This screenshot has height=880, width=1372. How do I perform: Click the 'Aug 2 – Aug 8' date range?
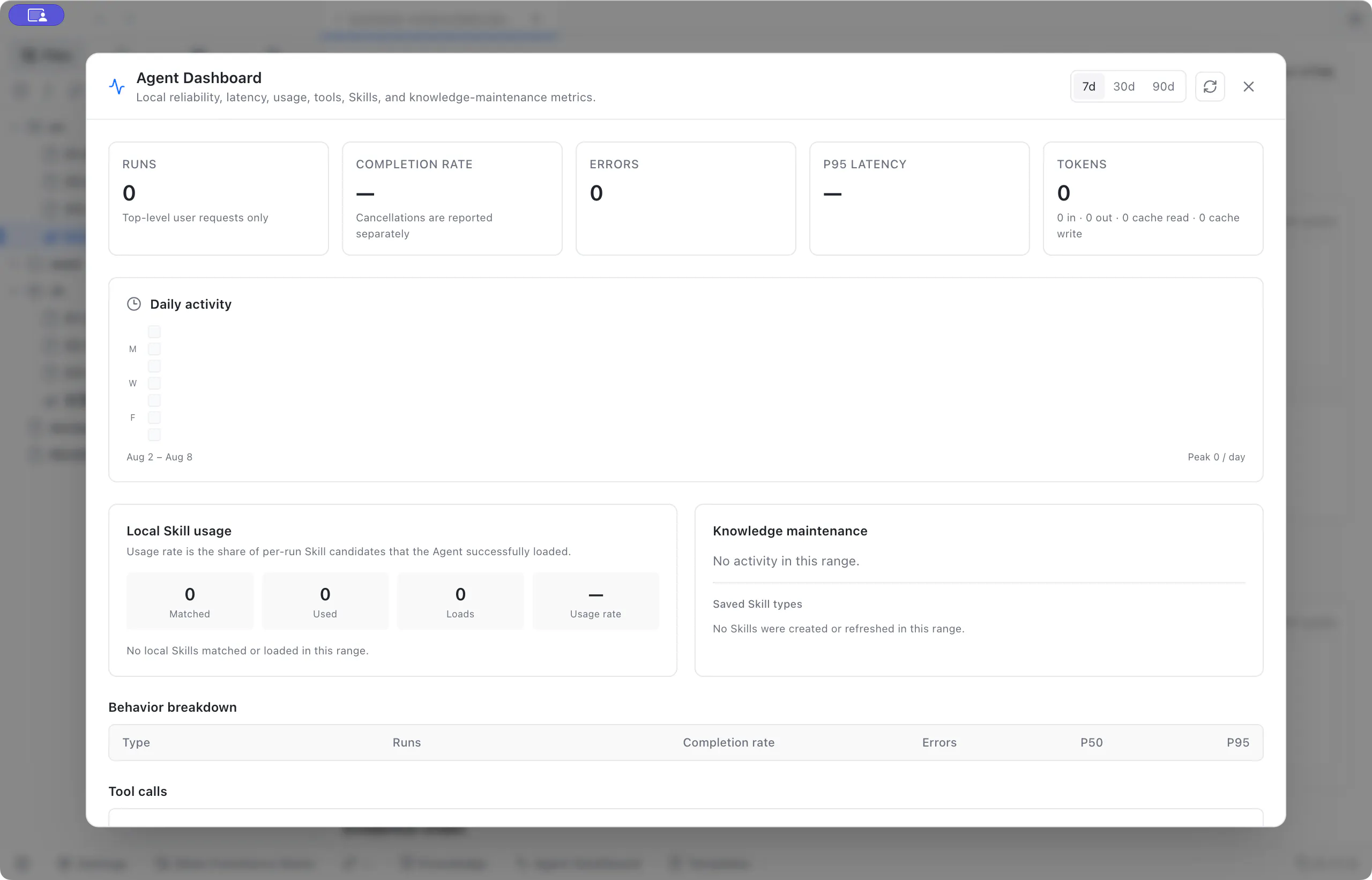159,457
